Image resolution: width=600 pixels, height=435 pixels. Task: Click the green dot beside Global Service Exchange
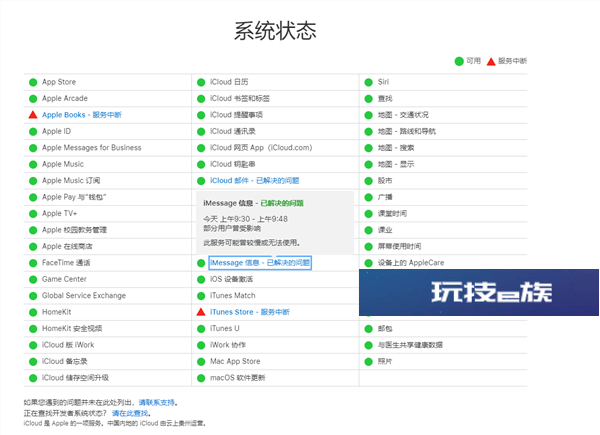click(x=33, y=296)
